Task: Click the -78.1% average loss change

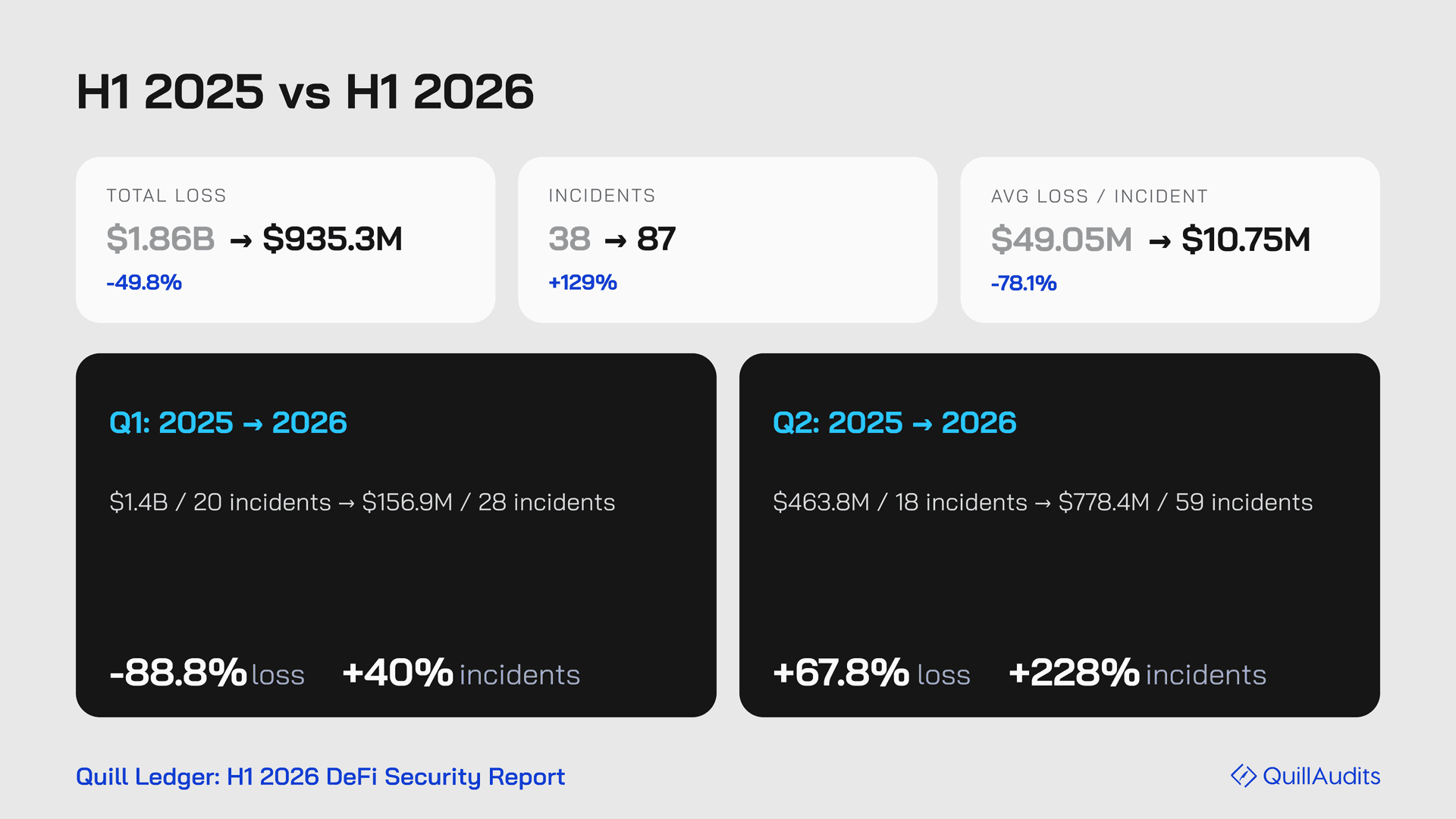Action: pyautogui.click(x=1024, y=283)
